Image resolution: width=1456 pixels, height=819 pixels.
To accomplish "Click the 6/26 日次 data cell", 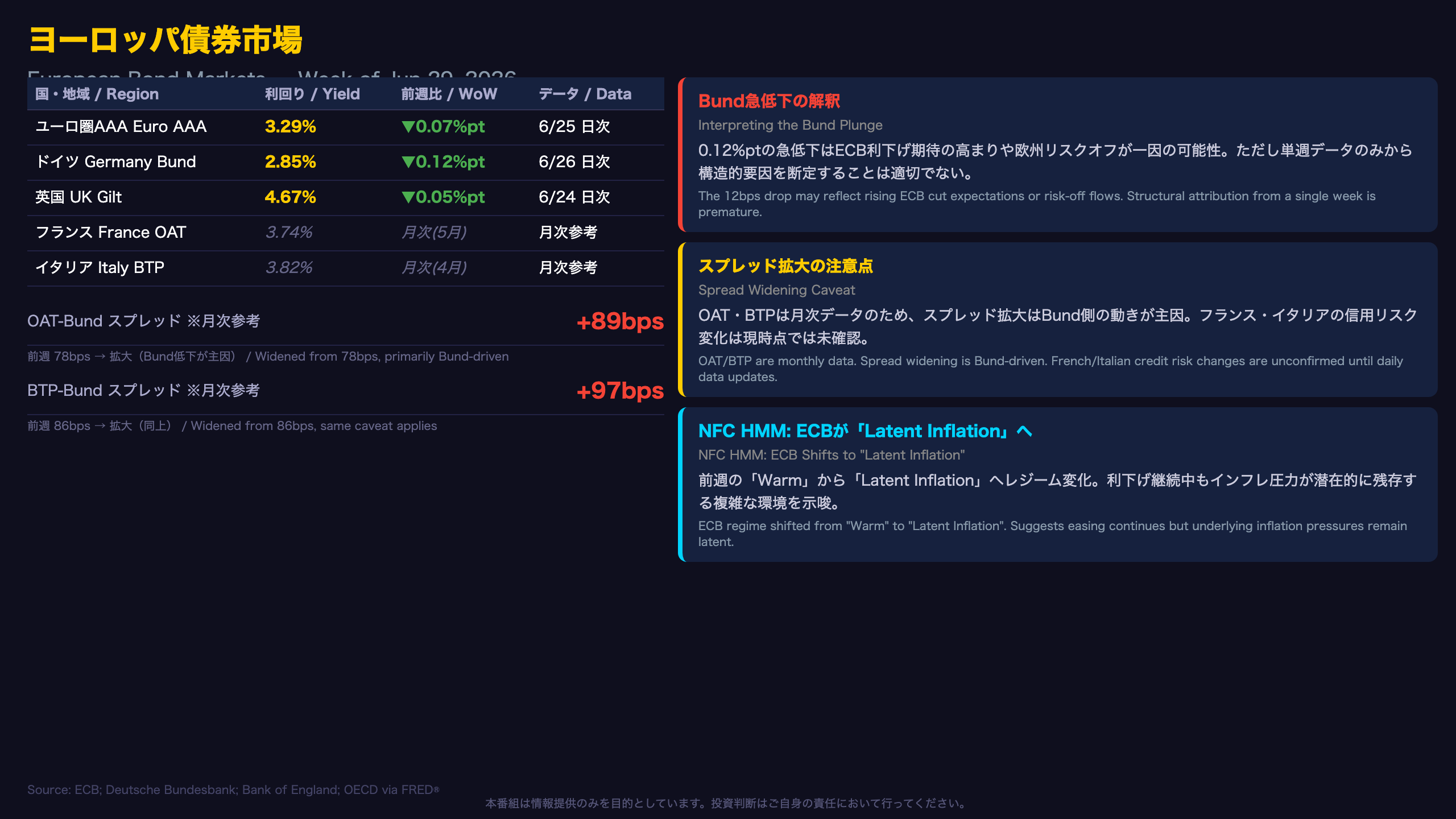I will 574,162.
